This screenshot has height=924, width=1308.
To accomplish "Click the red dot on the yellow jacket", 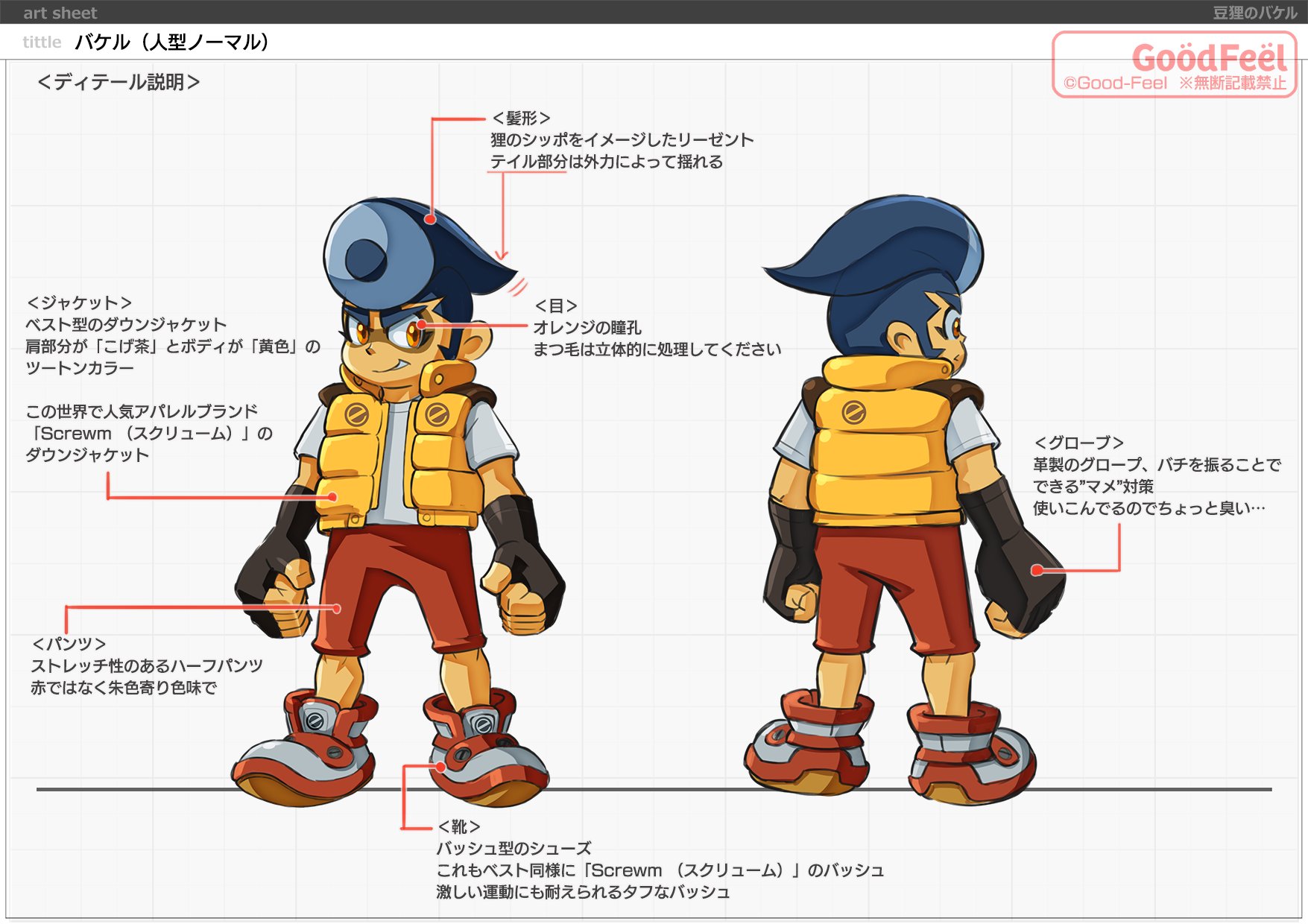I will tap(332, 497).
